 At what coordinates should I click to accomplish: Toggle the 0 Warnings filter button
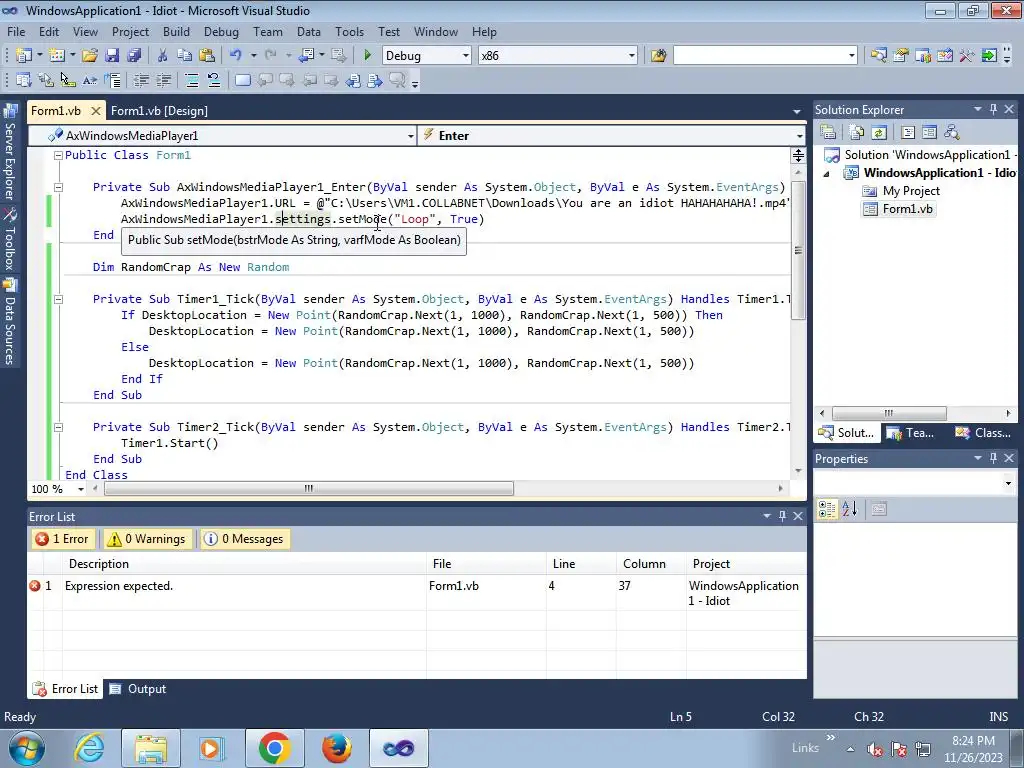148,539
